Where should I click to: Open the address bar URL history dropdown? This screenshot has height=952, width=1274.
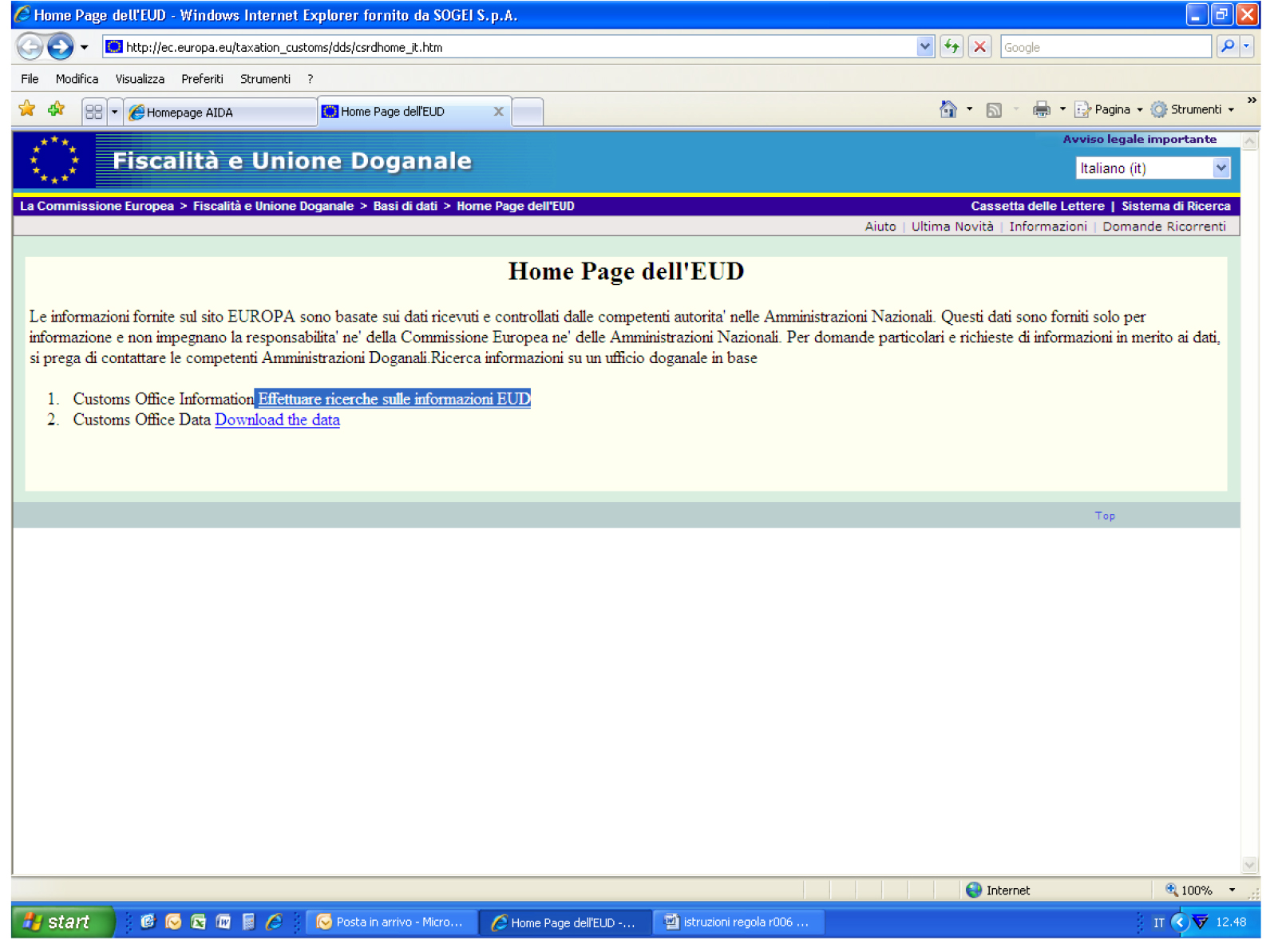924,47
